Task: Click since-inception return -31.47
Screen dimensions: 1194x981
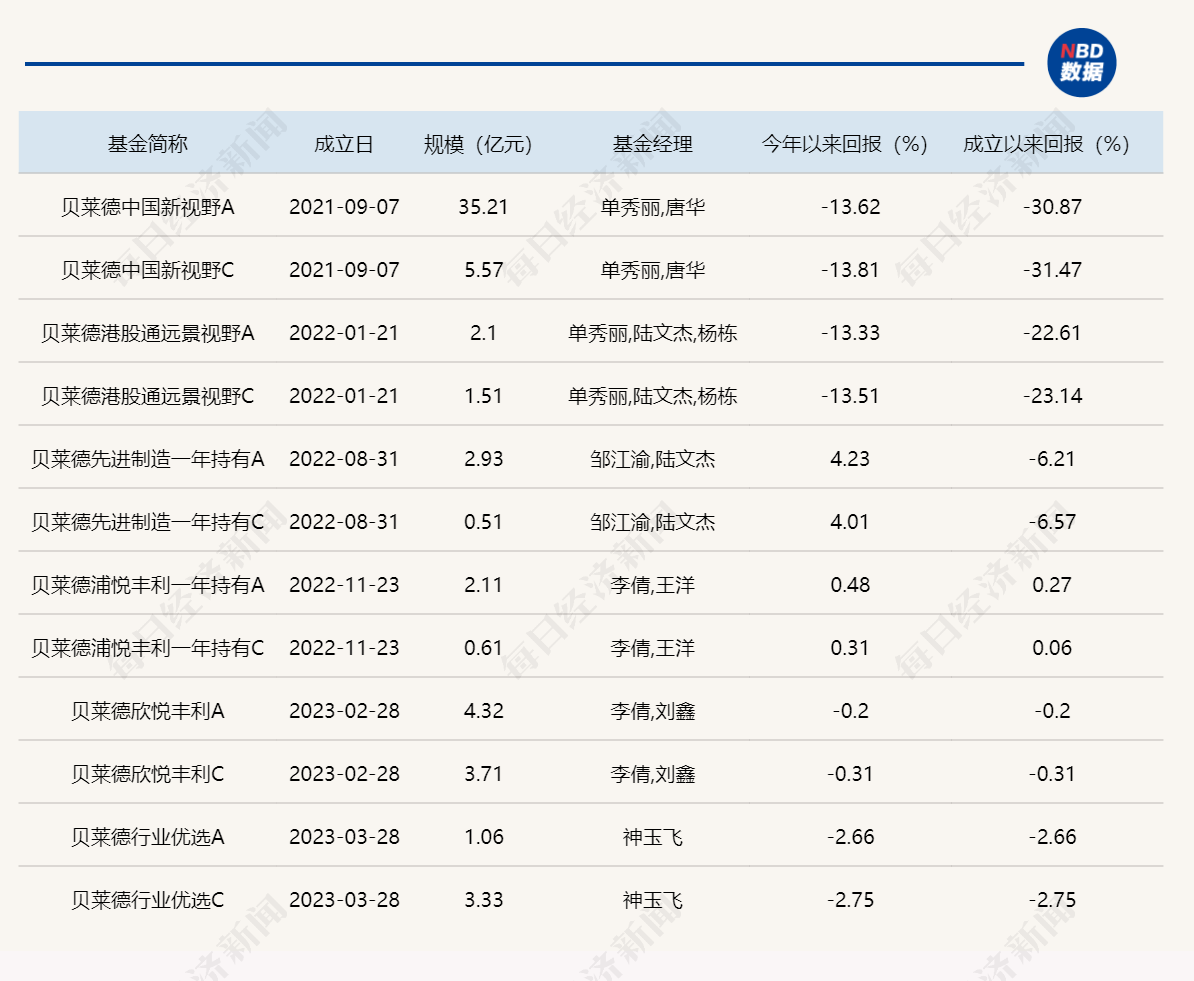Action: [1052, 270]
